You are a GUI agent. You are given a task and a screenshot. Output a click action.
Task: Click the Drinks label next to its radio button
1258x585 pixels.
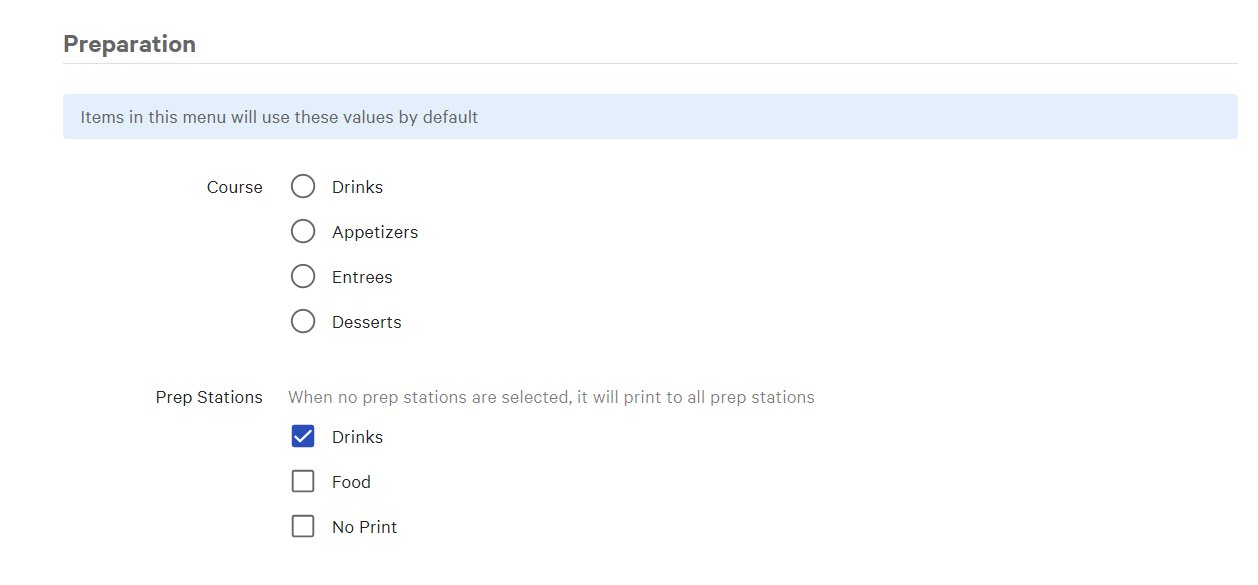(357, 186)
